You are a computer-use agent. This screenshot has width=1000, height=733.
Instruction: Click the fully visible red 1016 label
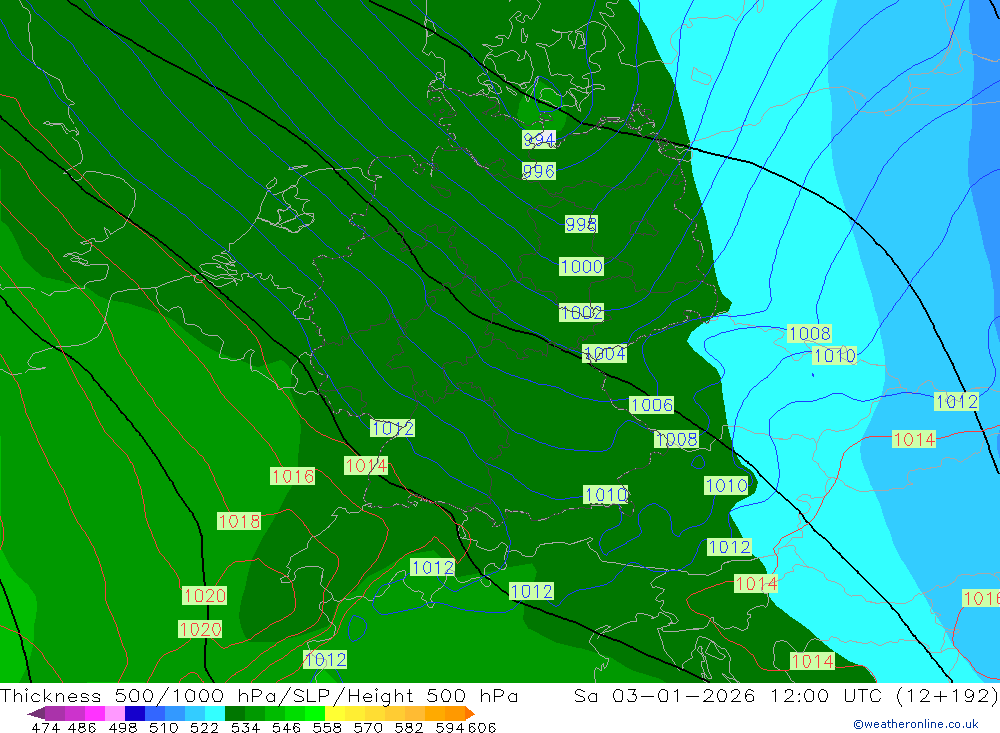point(292,476)
